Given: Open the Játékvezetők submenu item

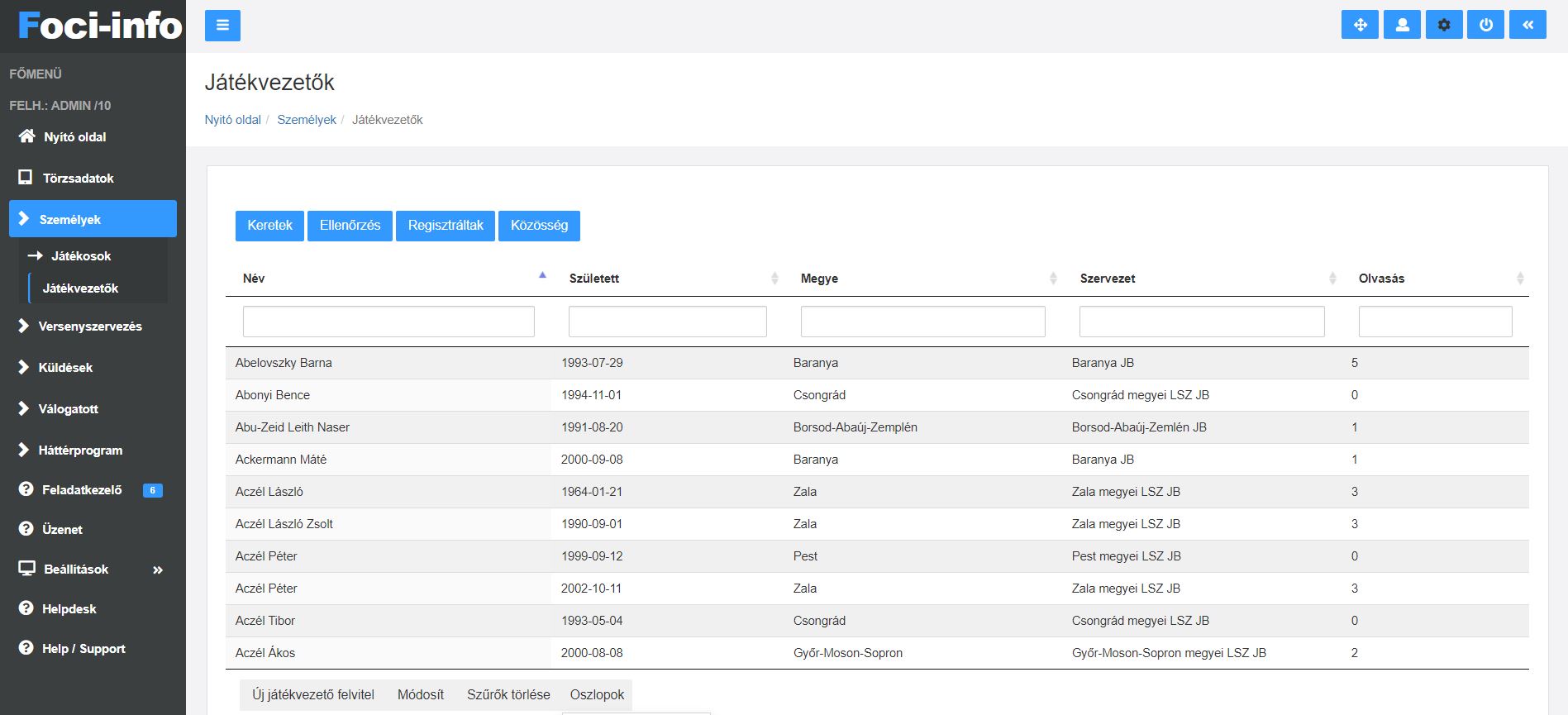Looking at the screenshot, I should pos(80,288).
